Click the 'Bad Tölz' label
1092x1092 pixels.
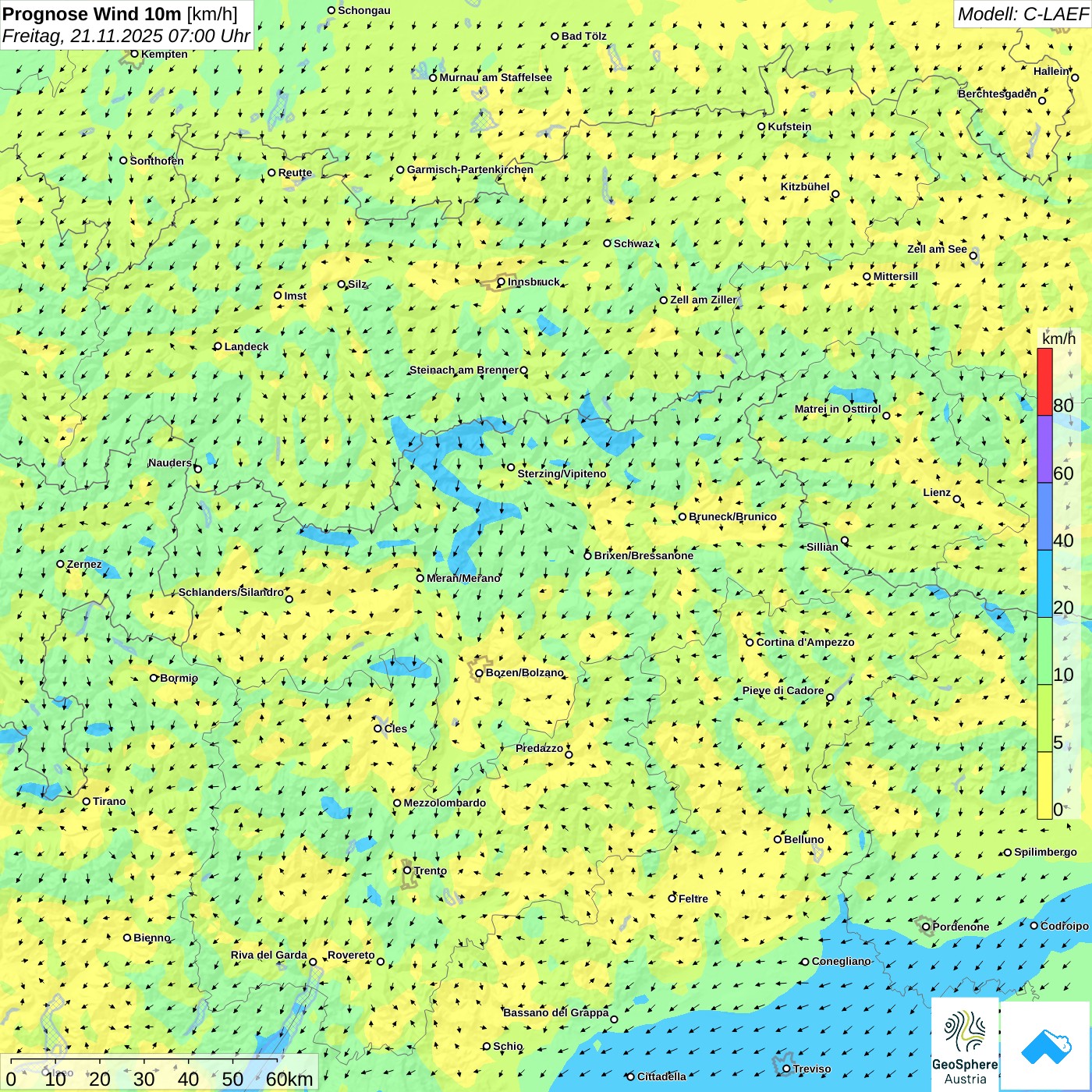583,36
